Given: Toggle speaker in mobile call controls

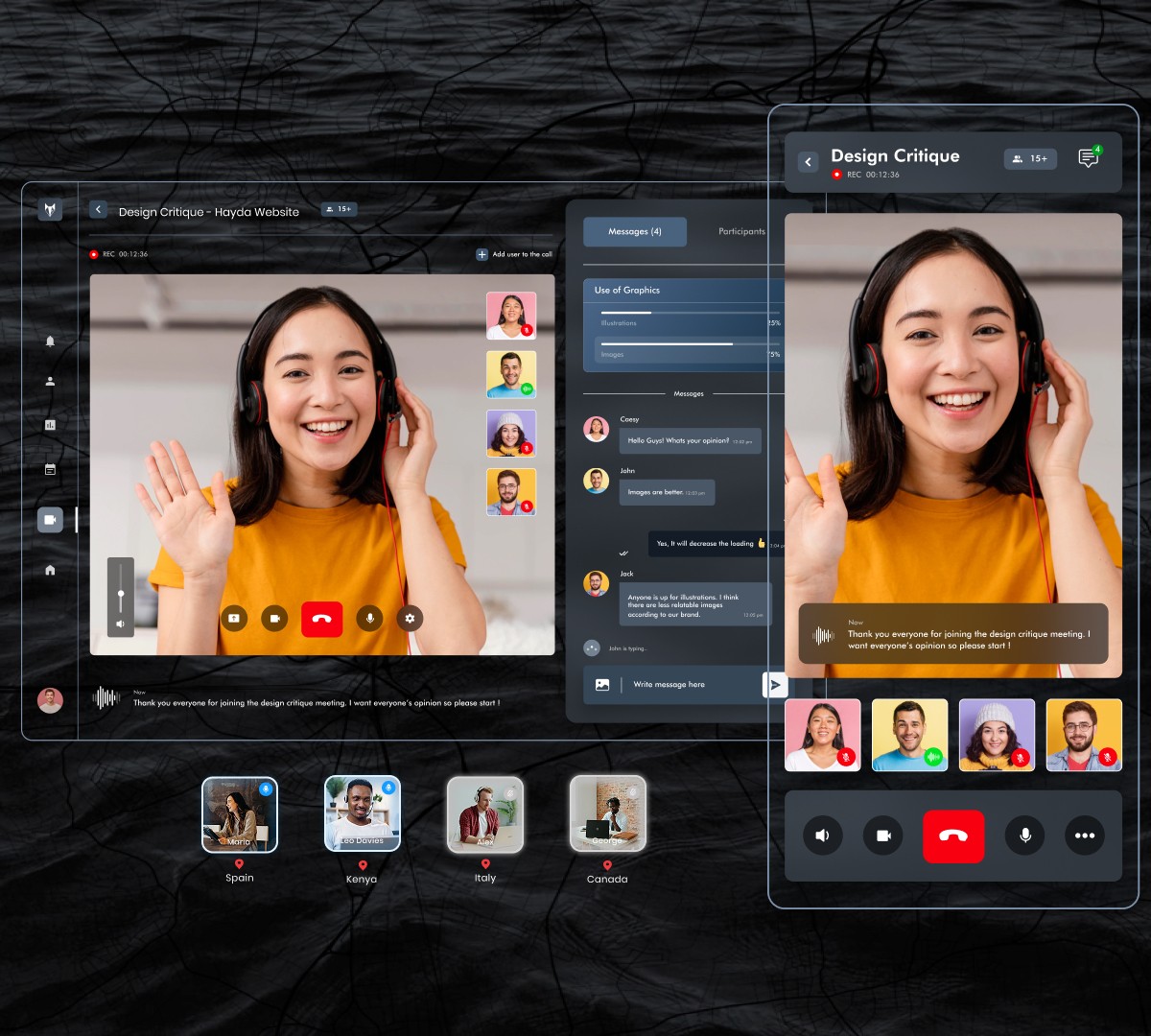Looking at the screenshot, I should (x=822, y=836).
